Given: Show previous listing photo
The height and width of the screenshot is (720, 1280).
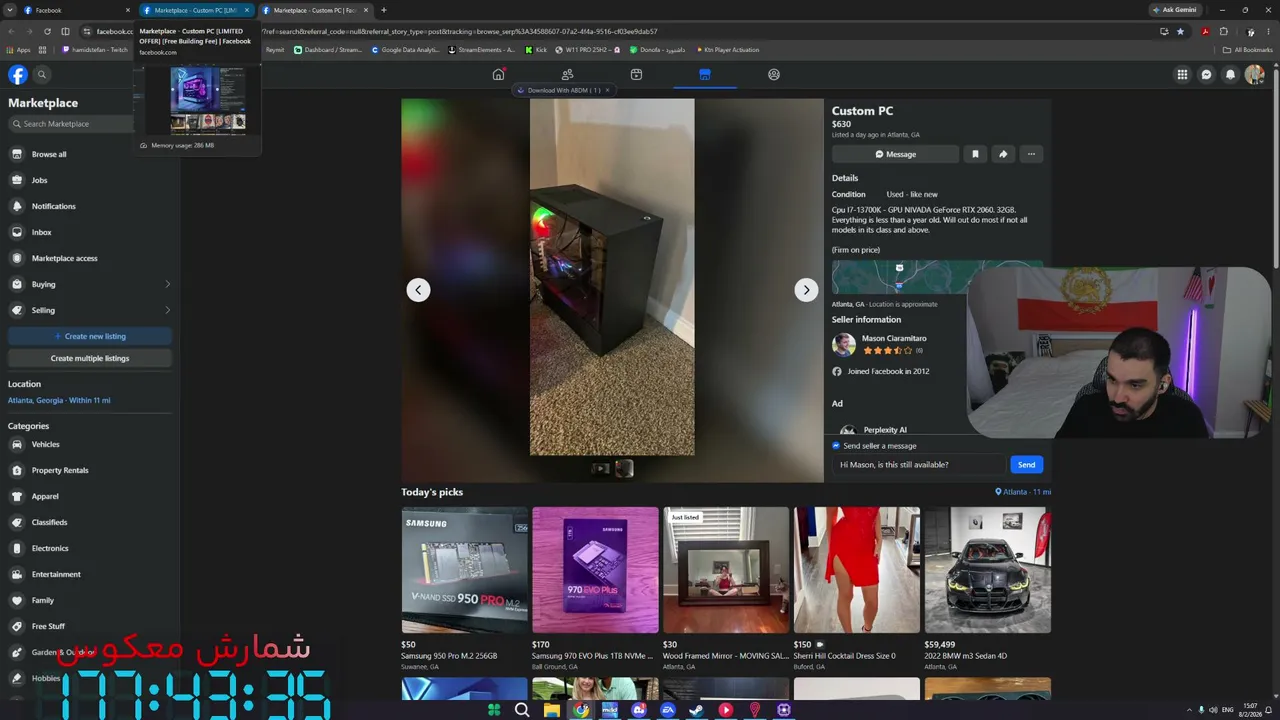Looking at the screenshot, I should [418, 290].
